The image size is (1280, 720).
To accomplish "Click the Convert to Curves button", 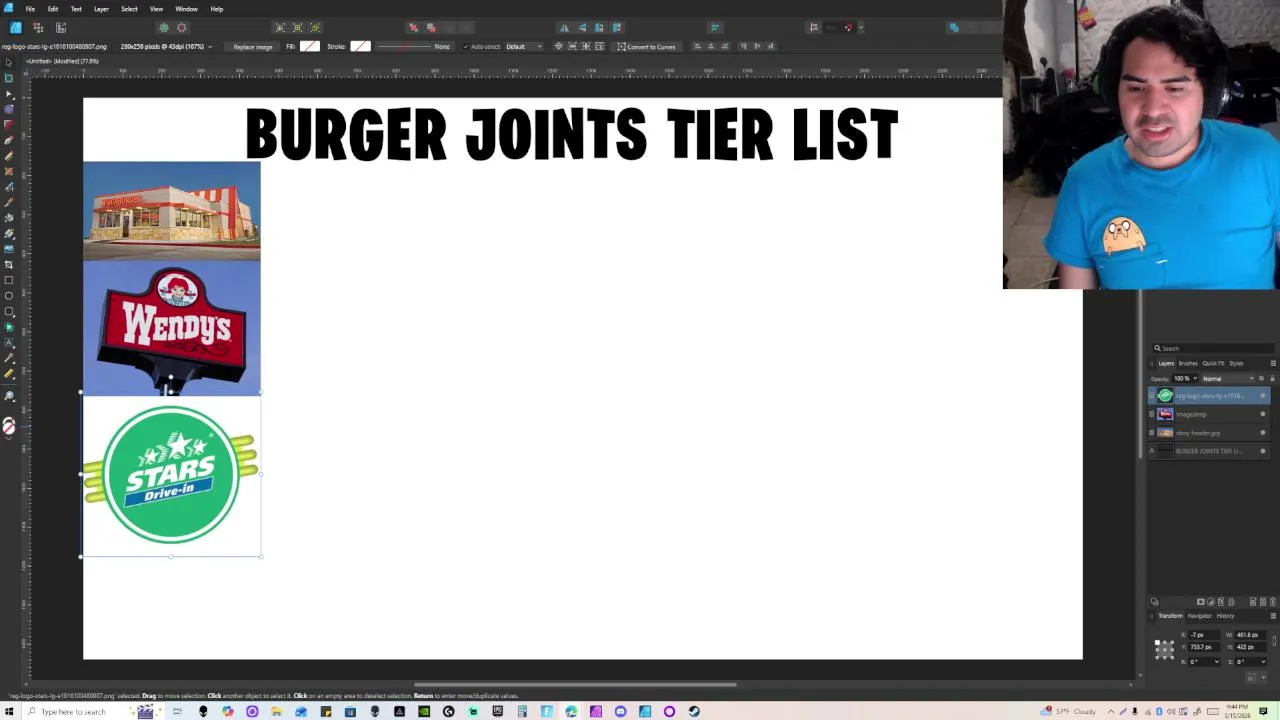I will (646, 47).
